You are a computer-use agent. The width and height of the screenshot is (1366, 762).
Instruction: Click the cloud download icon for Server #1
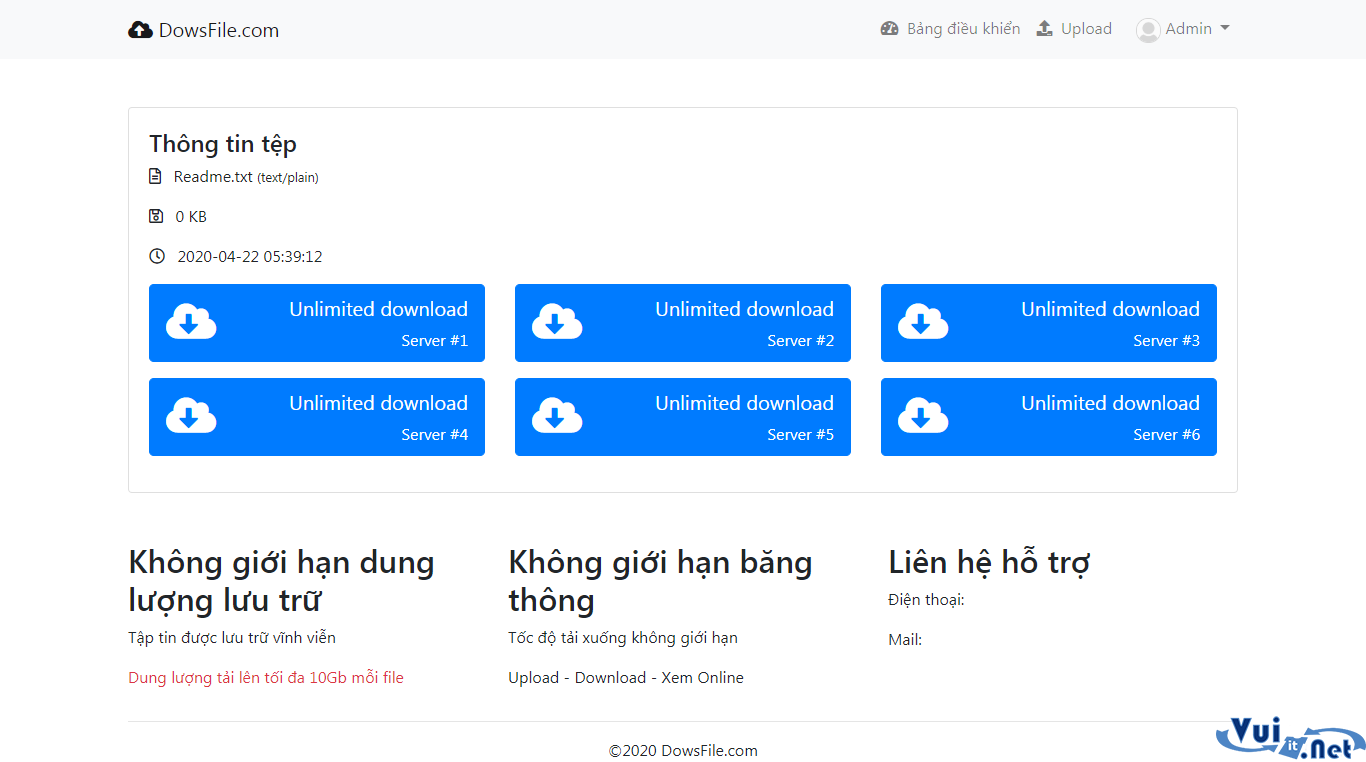191,322
